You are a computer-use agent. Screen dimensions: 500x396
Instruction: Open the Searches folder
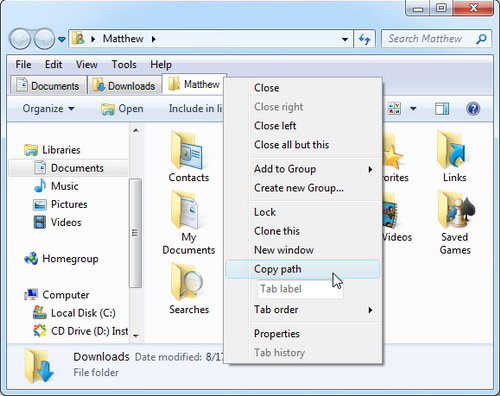[188, 289]
